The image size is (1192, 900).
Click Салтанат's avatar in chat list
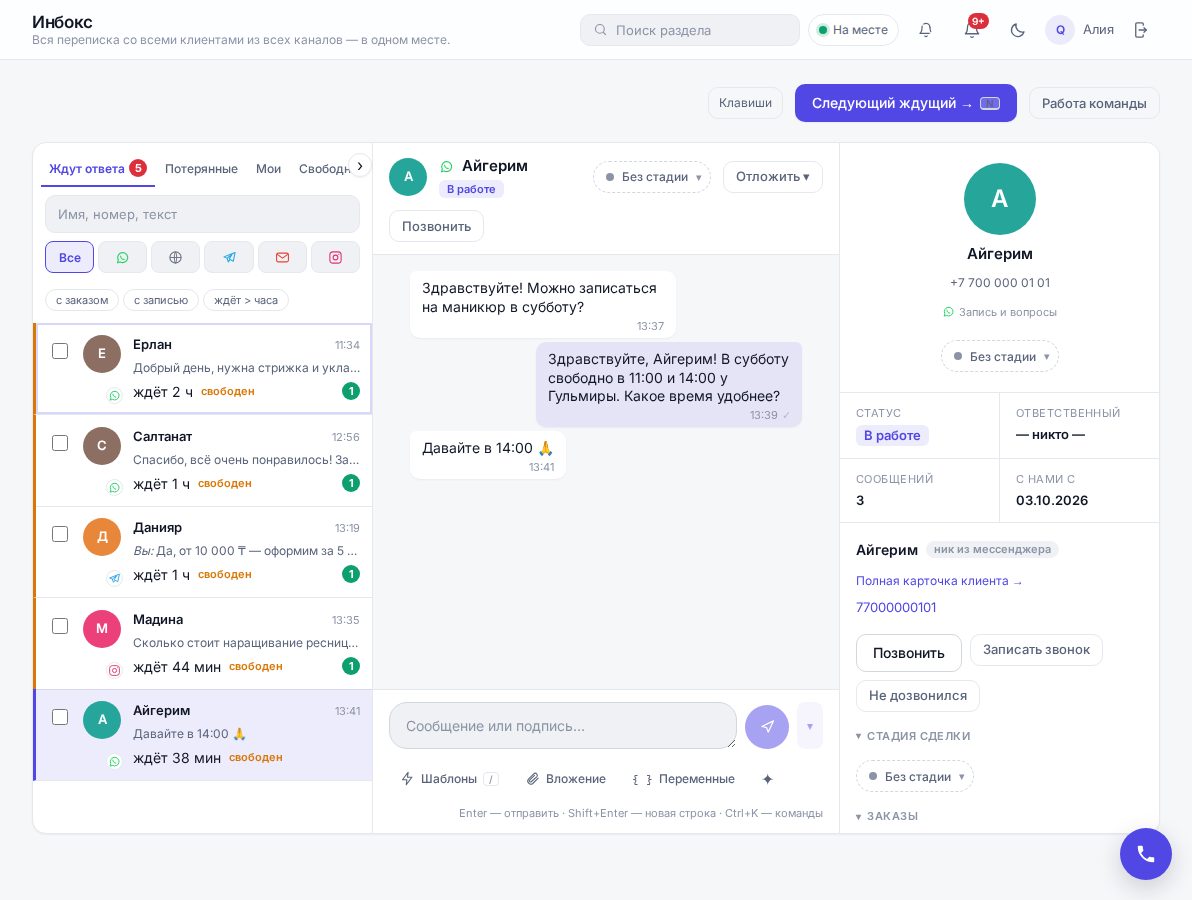(102, 445)
